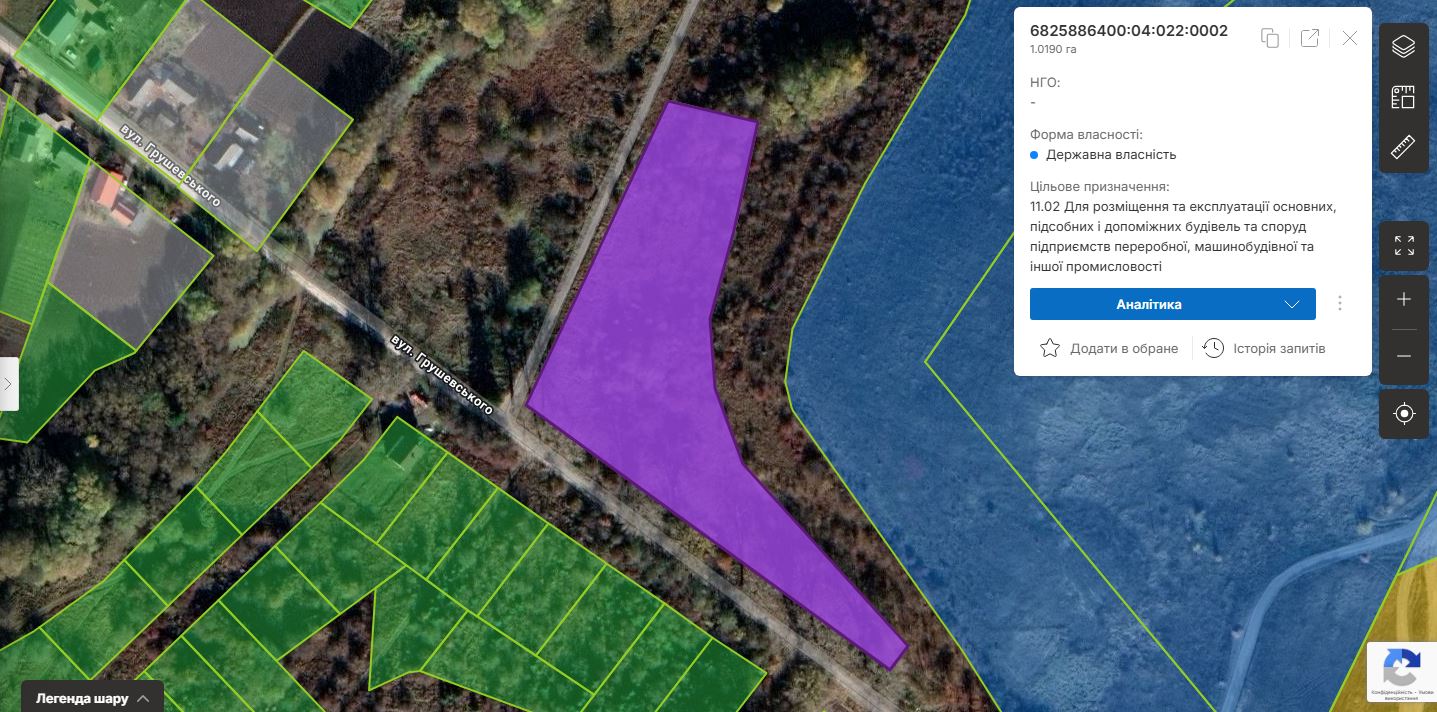Select the ruler measurement tool
The image size is (1437, 712).
[x=1404, y=148]
